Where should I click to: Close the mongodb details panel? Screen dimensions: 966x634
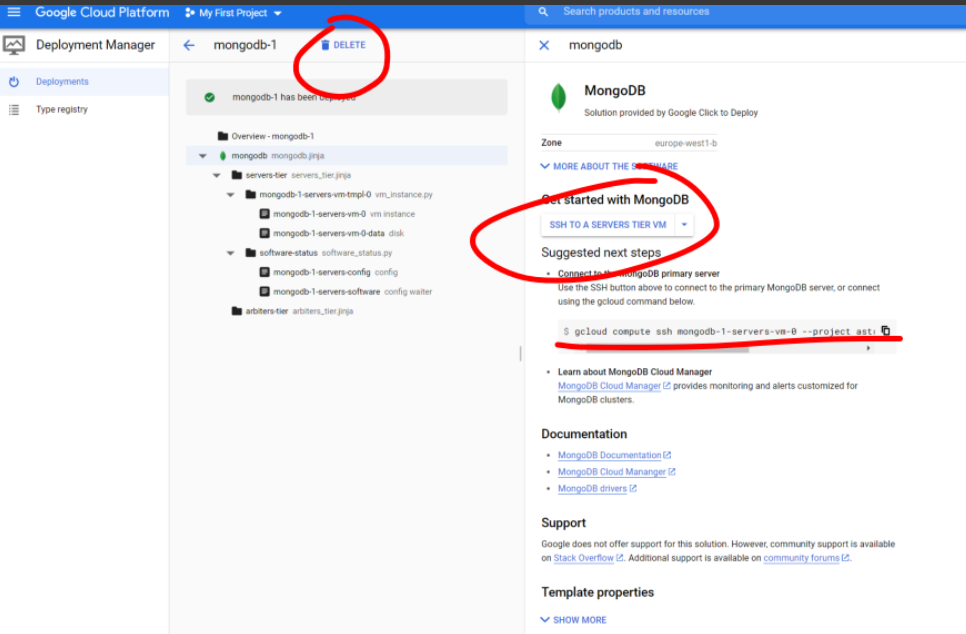pos(544,45)
